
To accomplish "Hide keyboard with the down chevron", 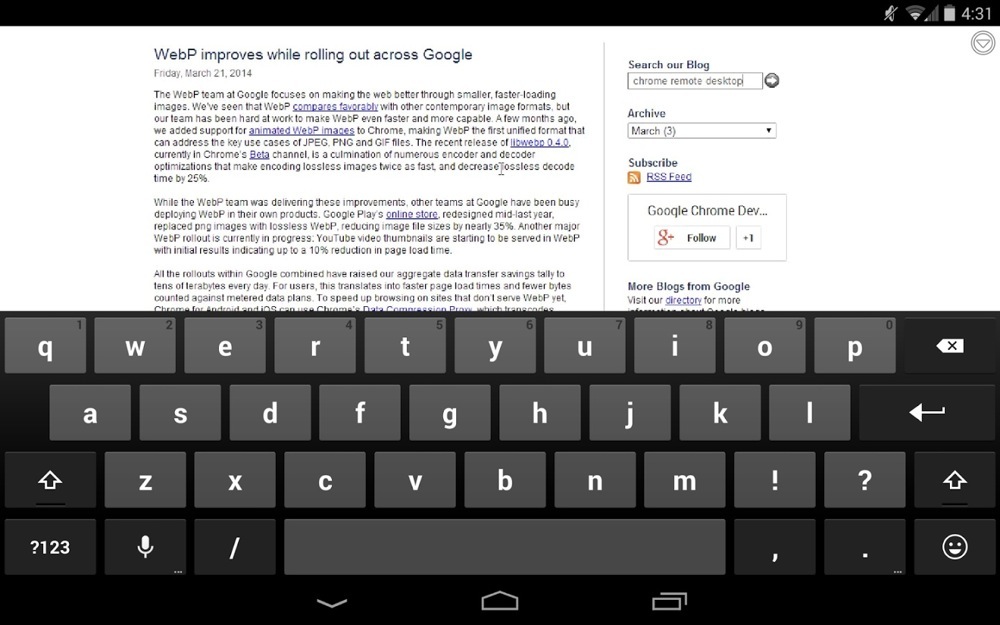I will tap(332, 602).
